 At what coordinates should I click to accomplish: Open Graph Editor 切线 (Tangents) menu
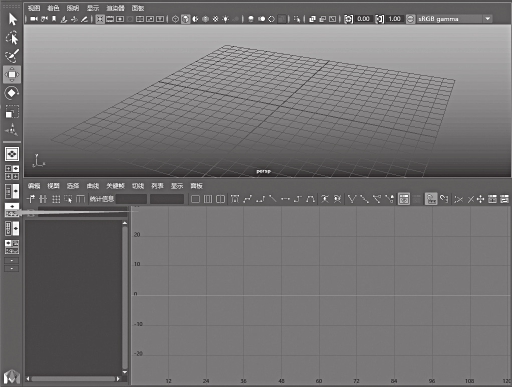pyautogui.click(x=138, y=186)
